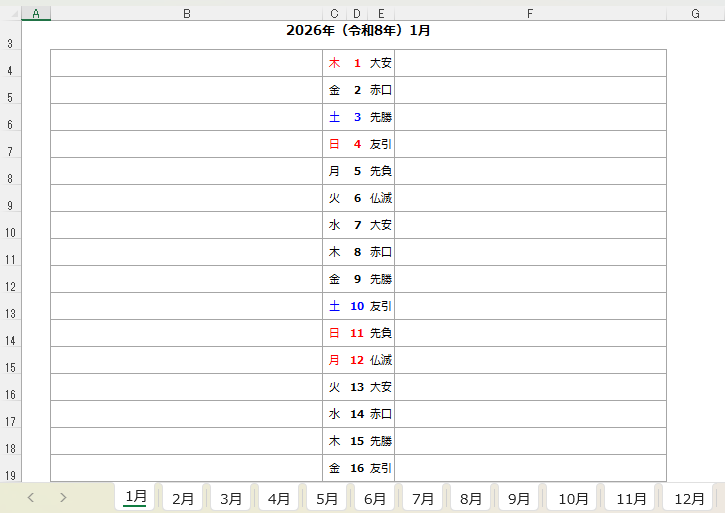Switch to the 10月 sheet tab
The image size is (725, 513).
point(573,498)
